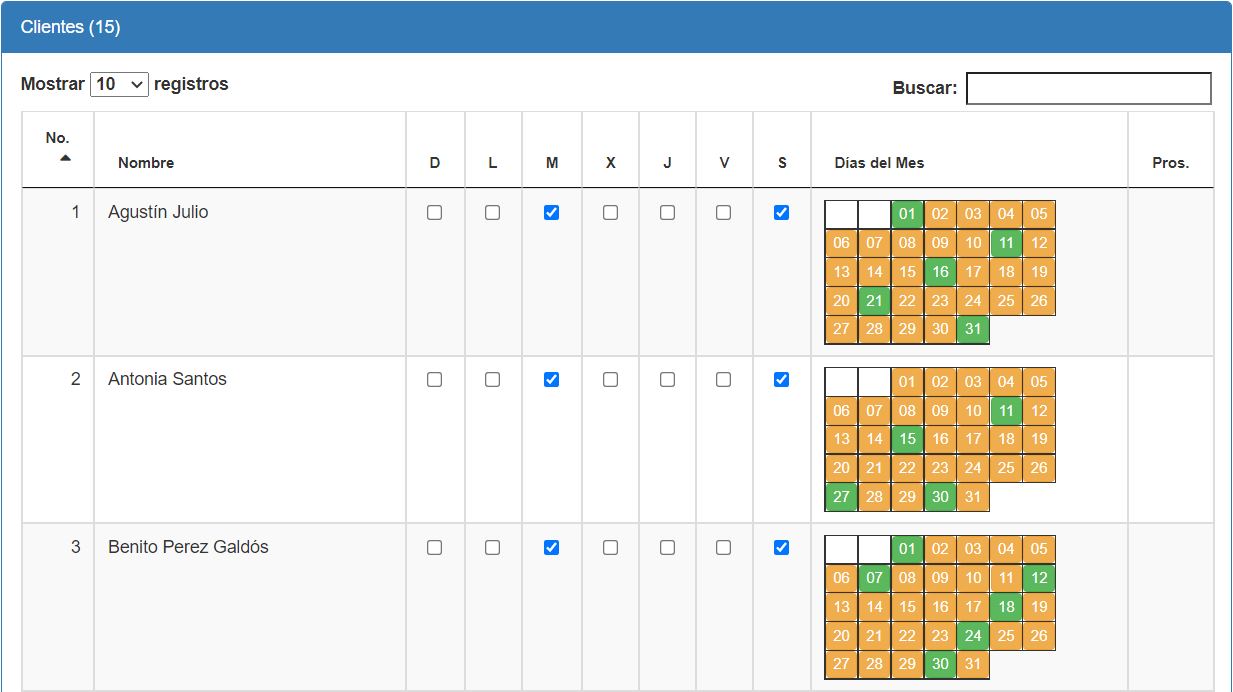Click day 31 in Agustín Julio's calendar
1233x692 pixels.
click(973, 330)
